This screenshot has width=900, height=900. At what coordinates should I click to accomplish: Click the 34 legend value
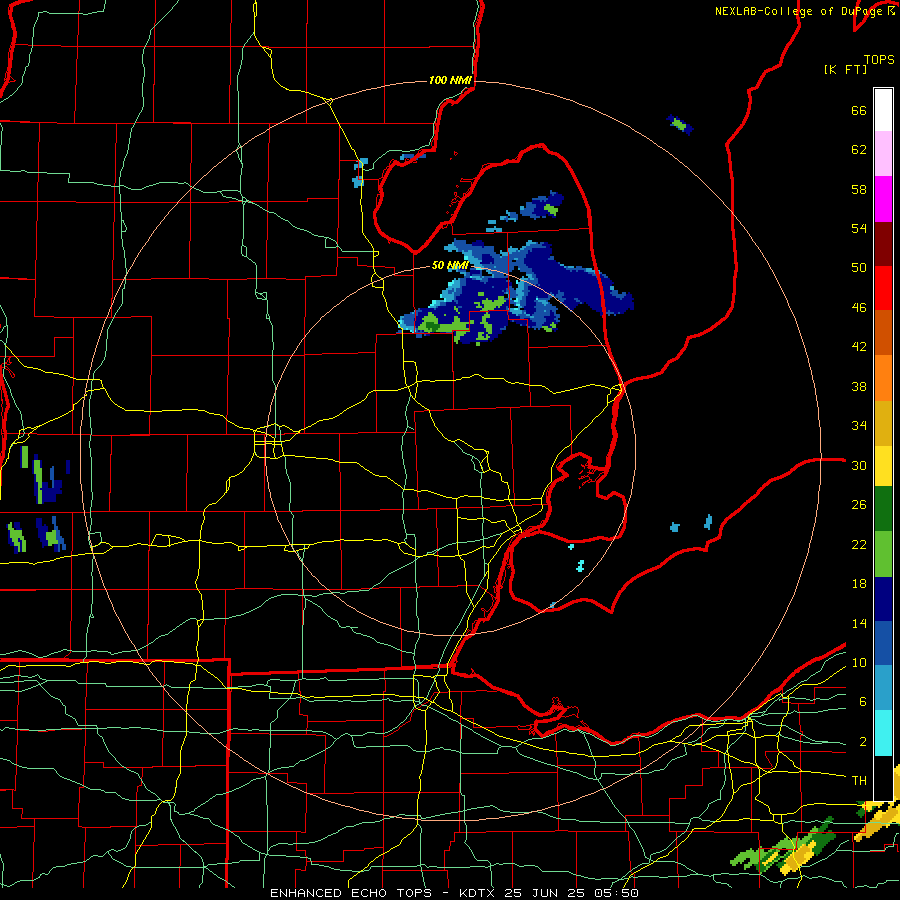point(859,425)
